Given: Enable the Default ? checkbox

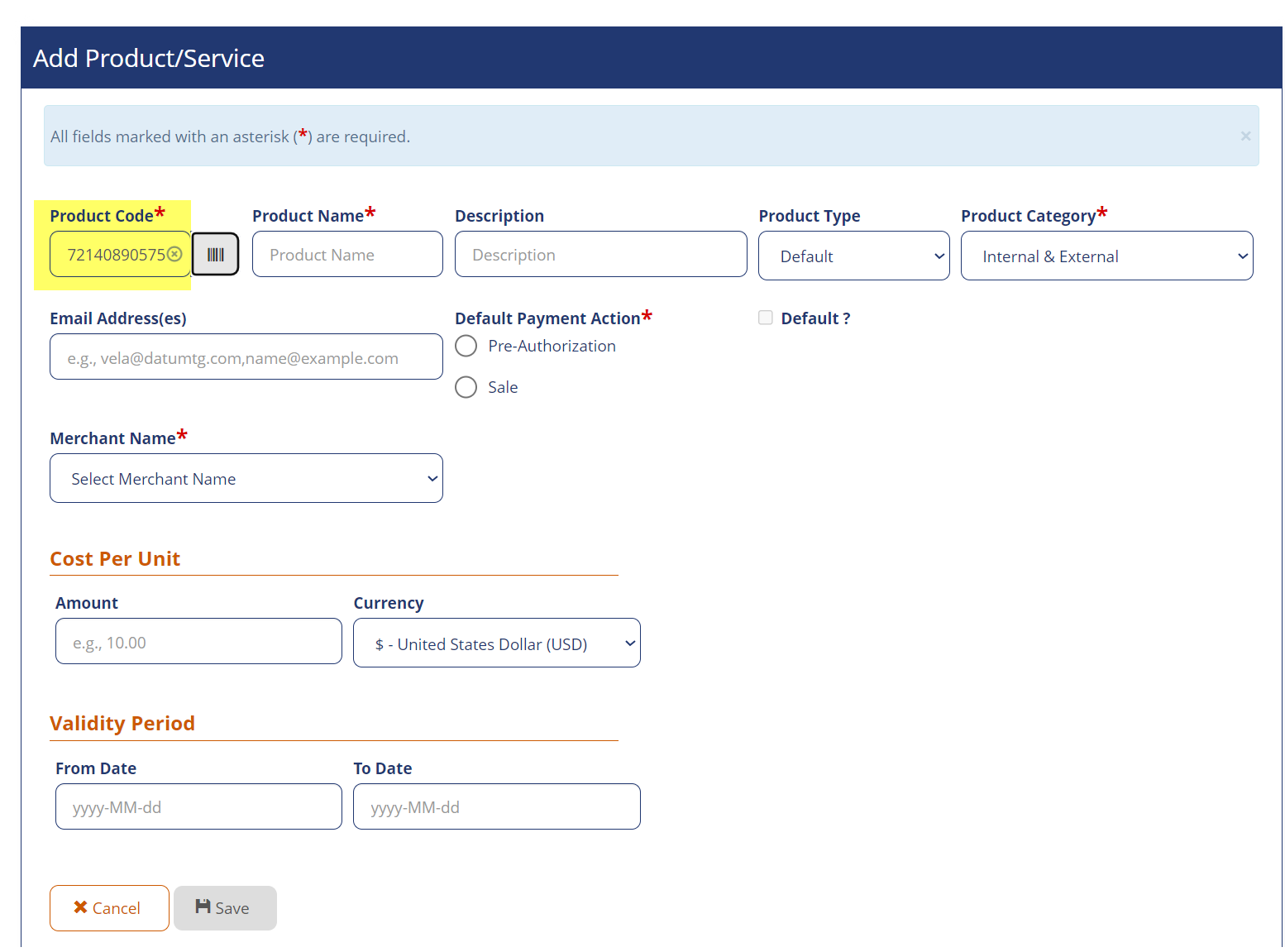Looking at the screenshot, I should pos(766,318).
